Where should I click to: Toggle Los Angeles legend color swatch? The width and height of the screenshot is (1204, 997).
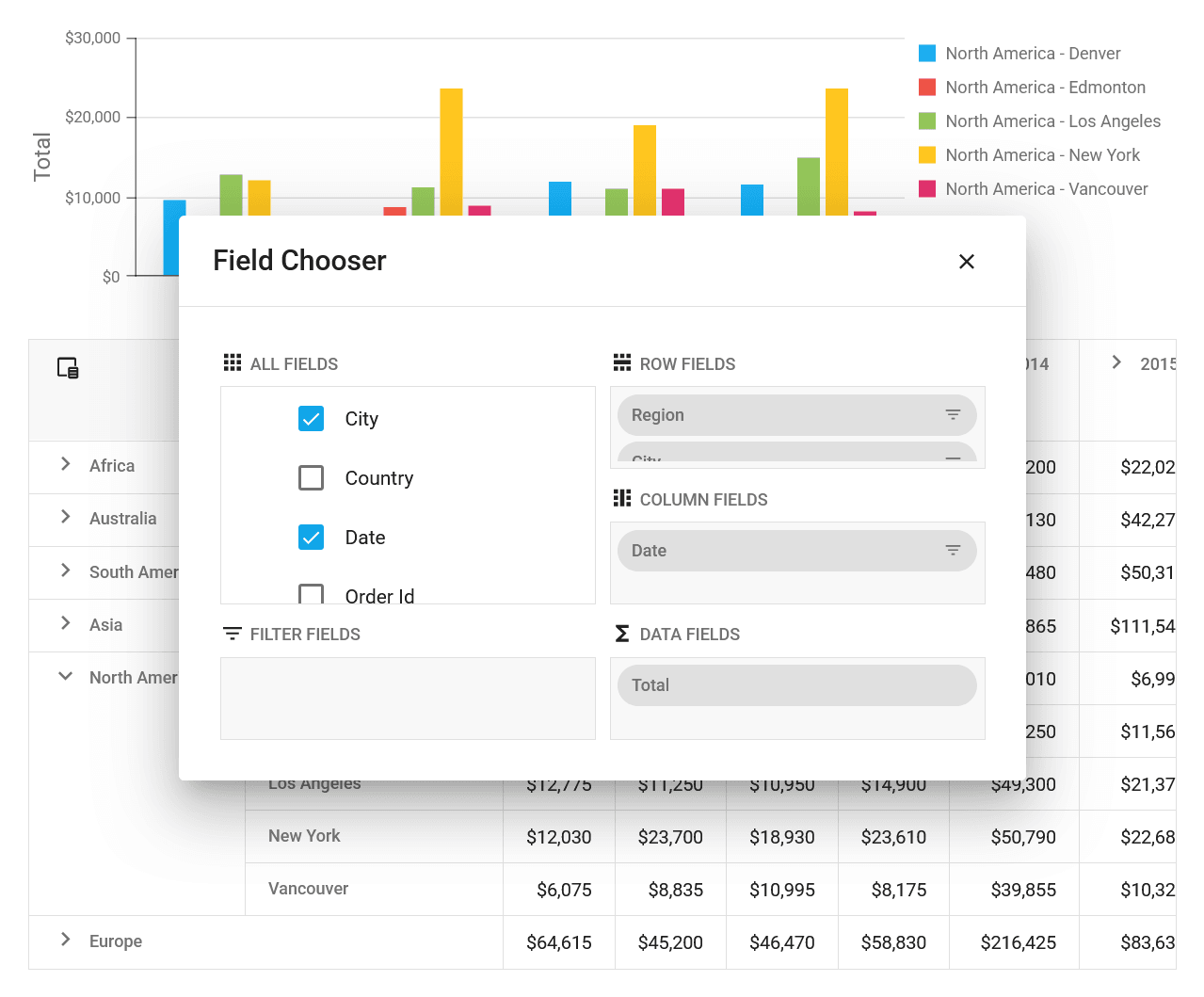[927, 121]
